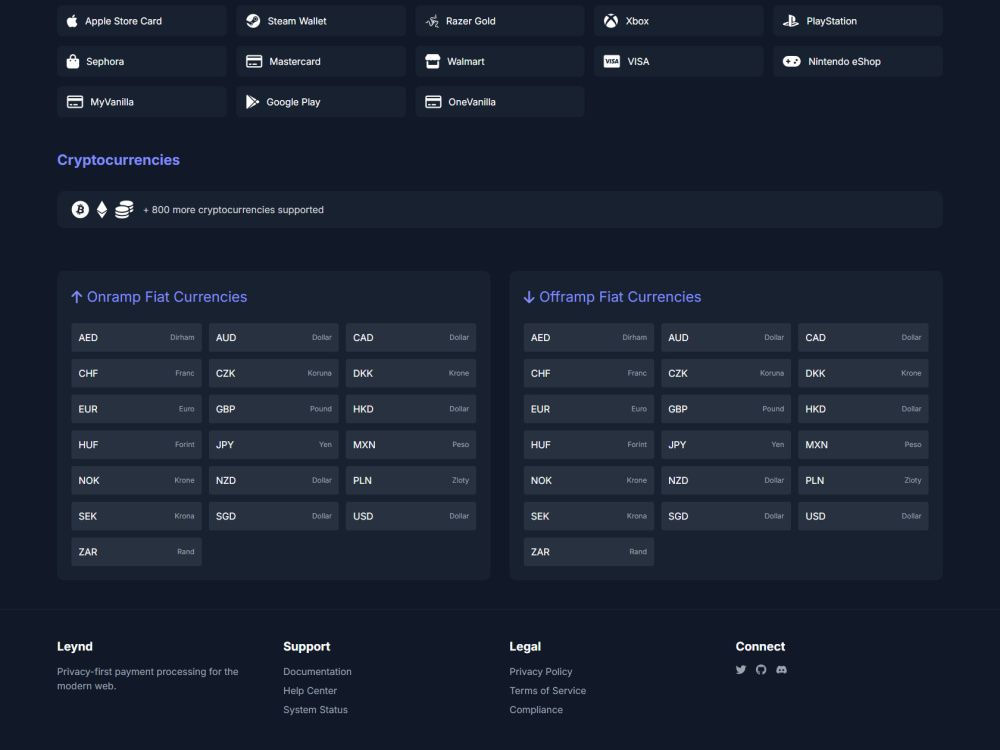This screenshot has width=1000, height=750.
Task: Click the Mastercard card icon
Action: coord(254,61)
